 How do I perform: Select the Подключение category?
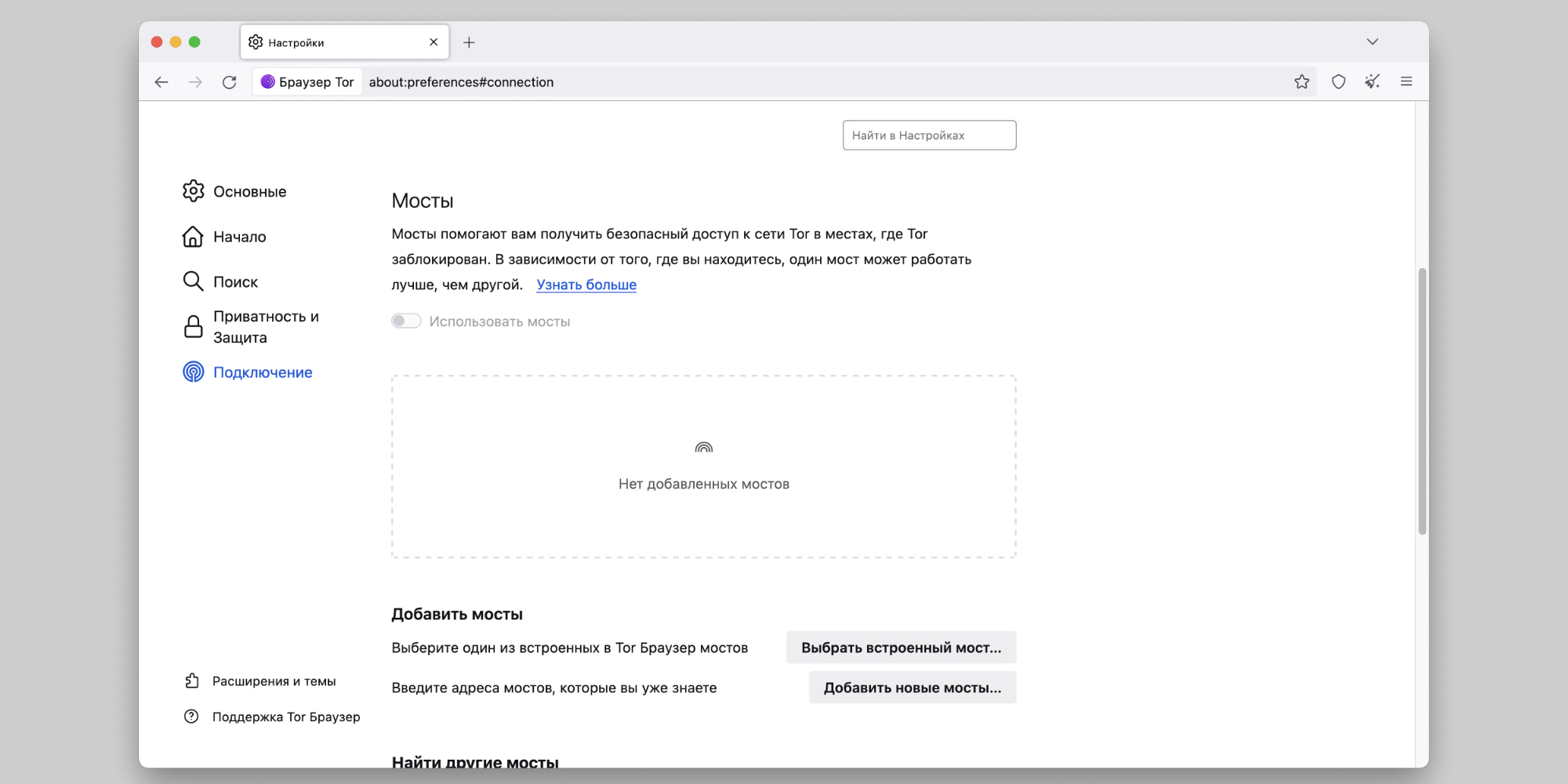(x=248, y=372)
